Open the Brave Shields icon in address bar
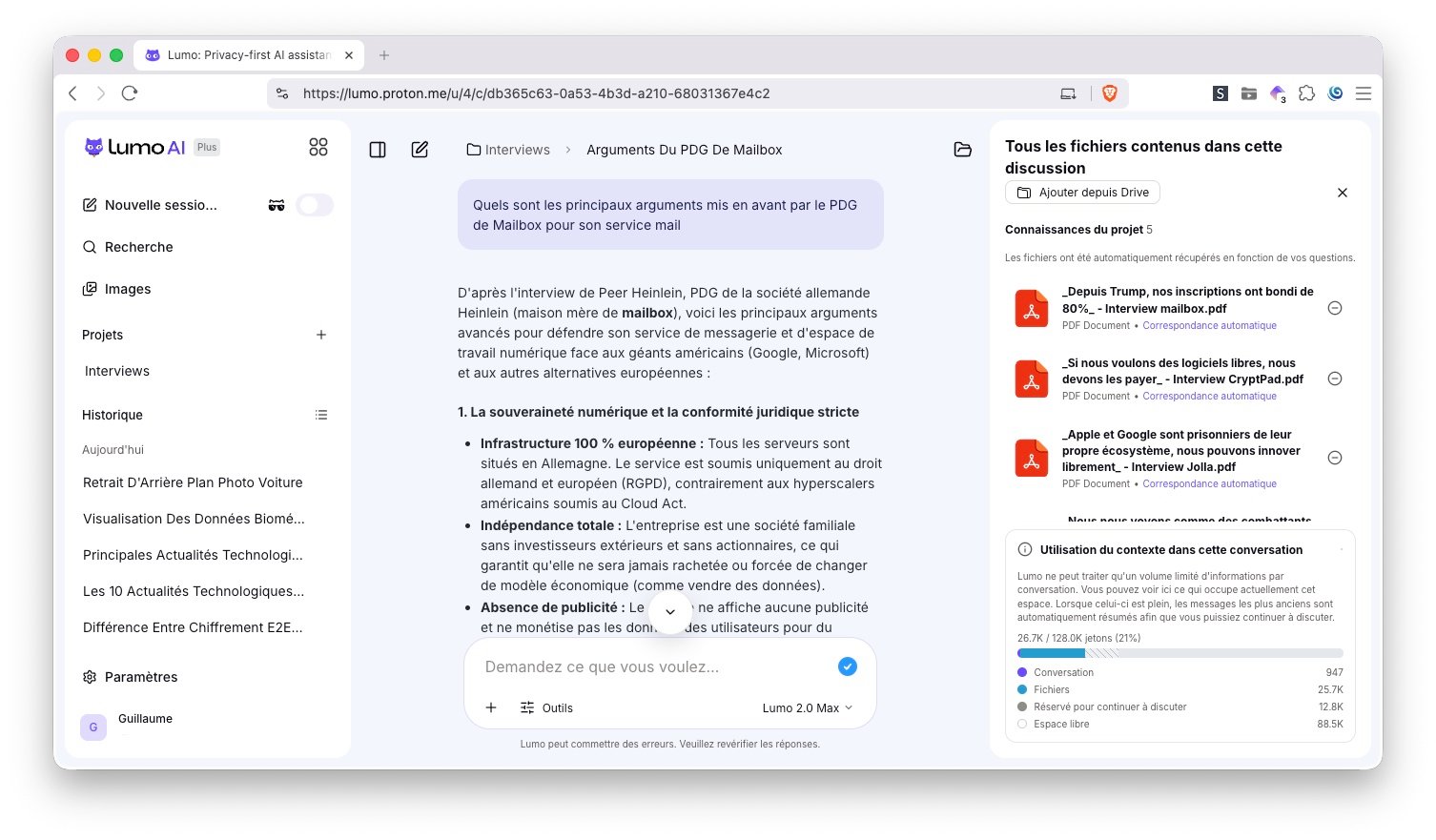This screenshot has width=1436, height=840. tap(1109, 93)
